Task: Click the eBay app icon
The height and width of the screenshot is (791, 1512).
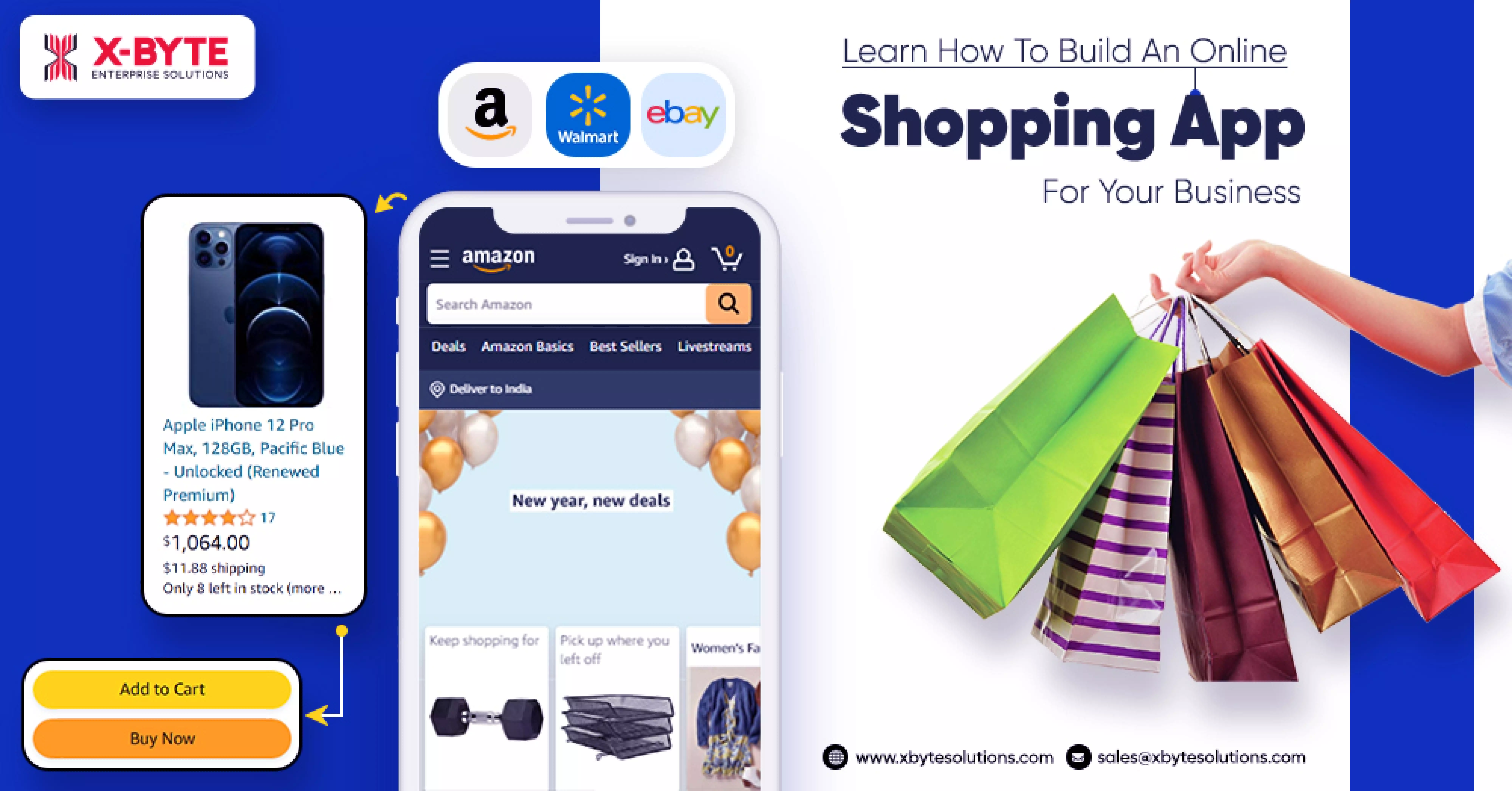Action: [683, 113]
